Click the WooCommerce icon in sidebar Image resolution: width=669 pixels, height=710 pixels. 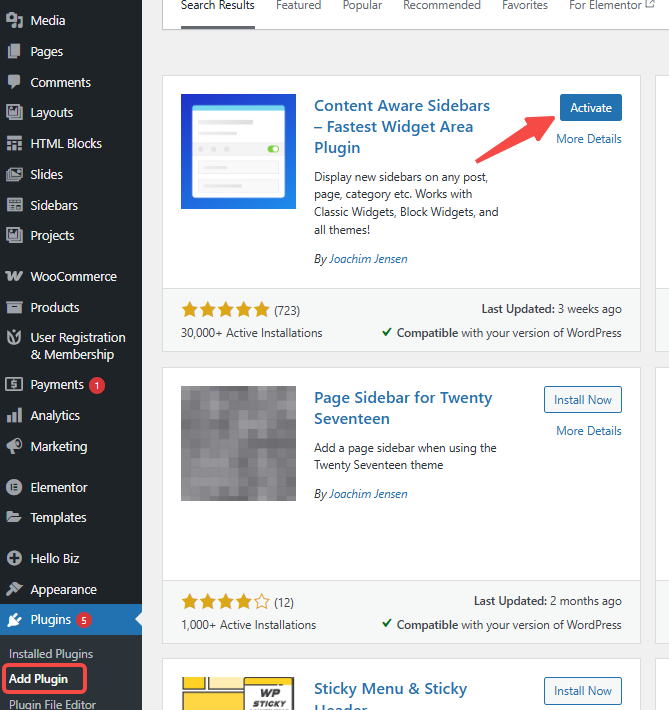14,277
